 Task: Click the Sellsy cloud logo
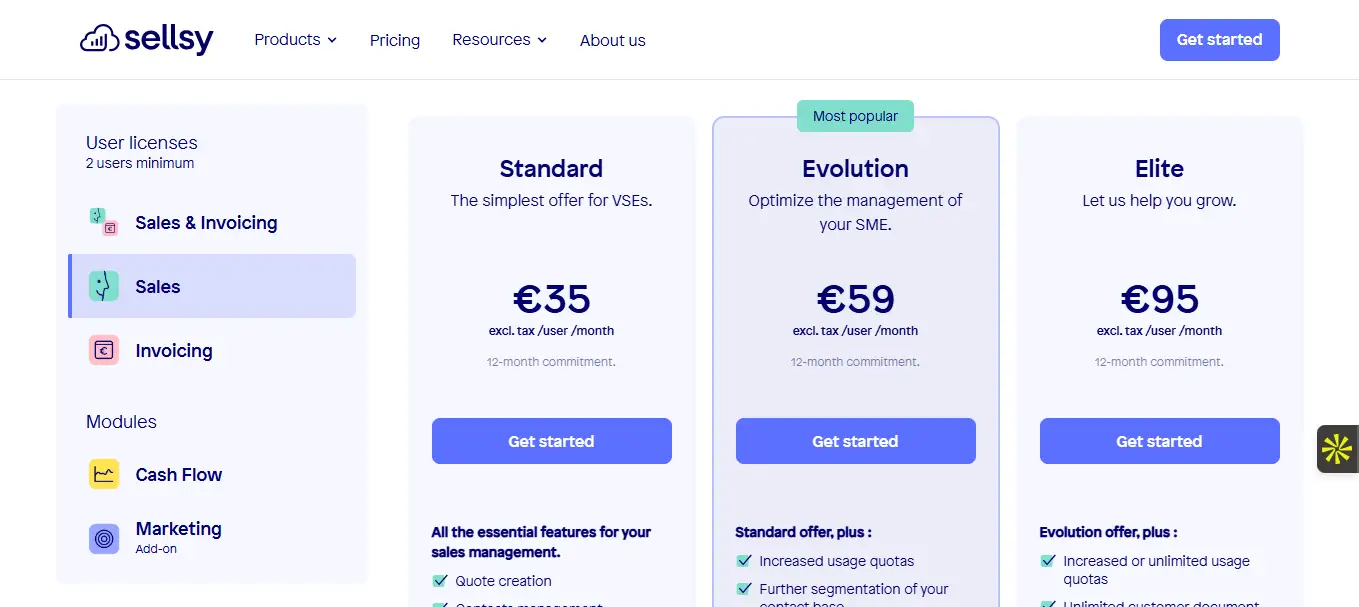point(100,40)
